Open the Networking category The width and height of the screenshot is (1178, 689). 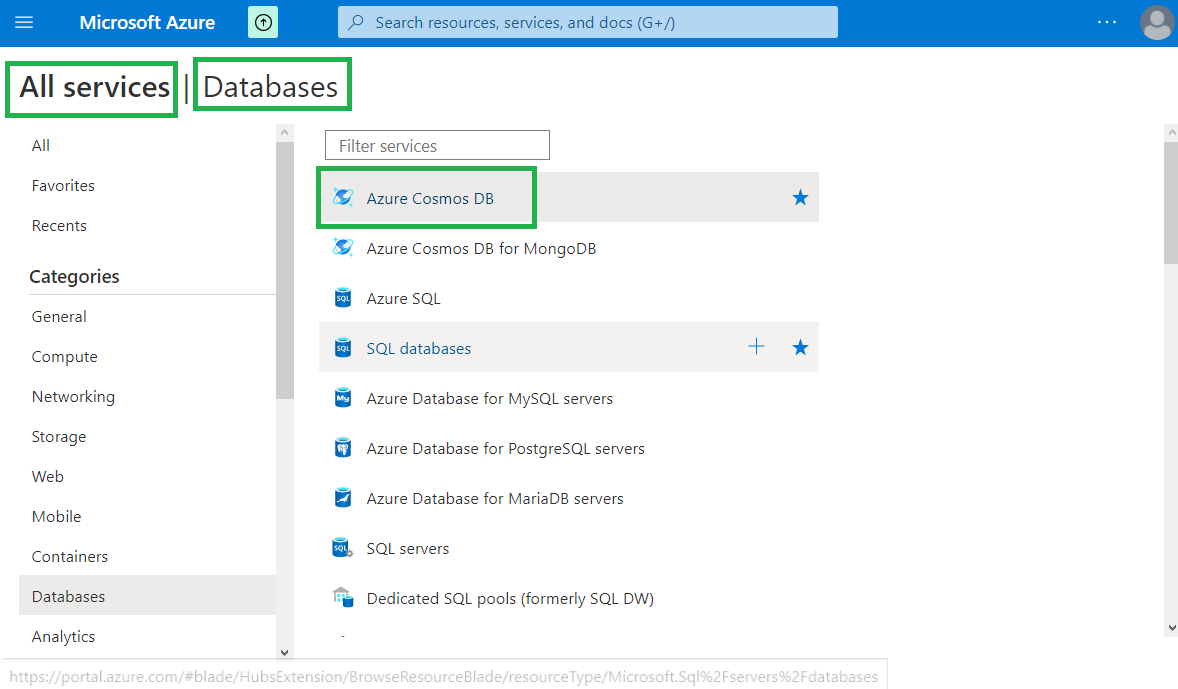pyautogui.click(x=73, y=397)
